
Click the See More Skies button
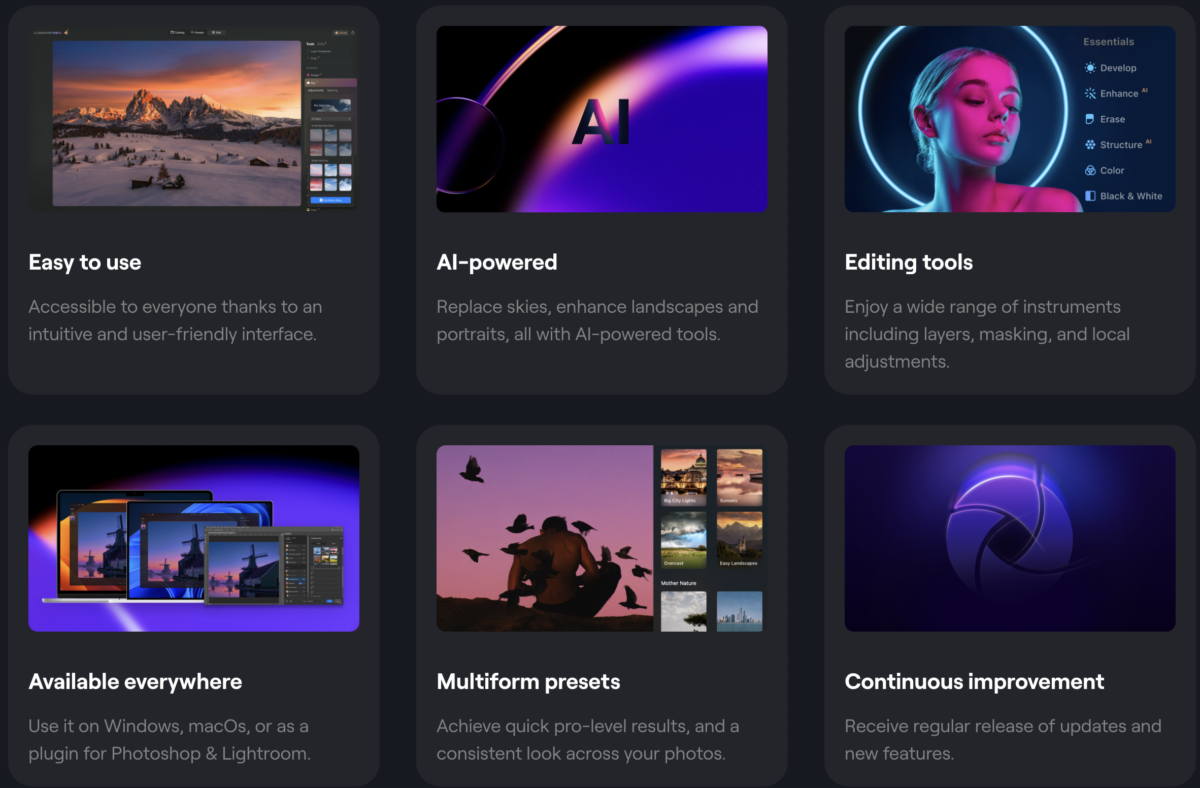point(331,199)
